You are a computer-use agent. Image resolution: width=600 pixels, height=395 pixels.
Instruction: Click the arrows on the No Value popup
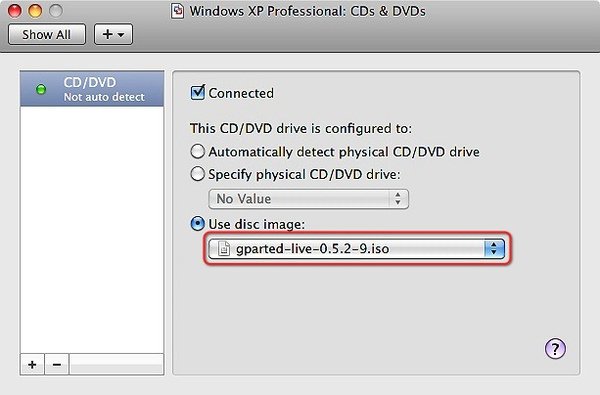(x=398, y=199)
